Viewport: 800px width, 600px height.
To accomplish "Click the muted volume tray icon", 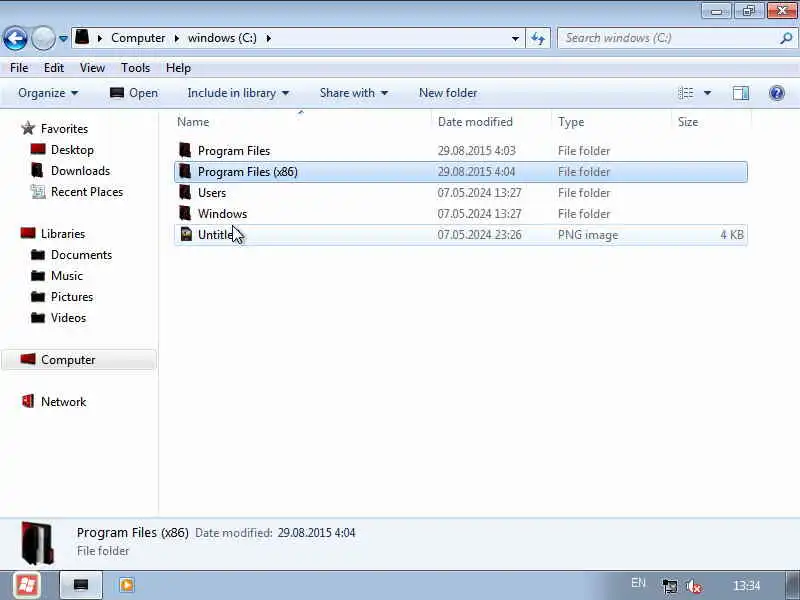I will point(693,586).
